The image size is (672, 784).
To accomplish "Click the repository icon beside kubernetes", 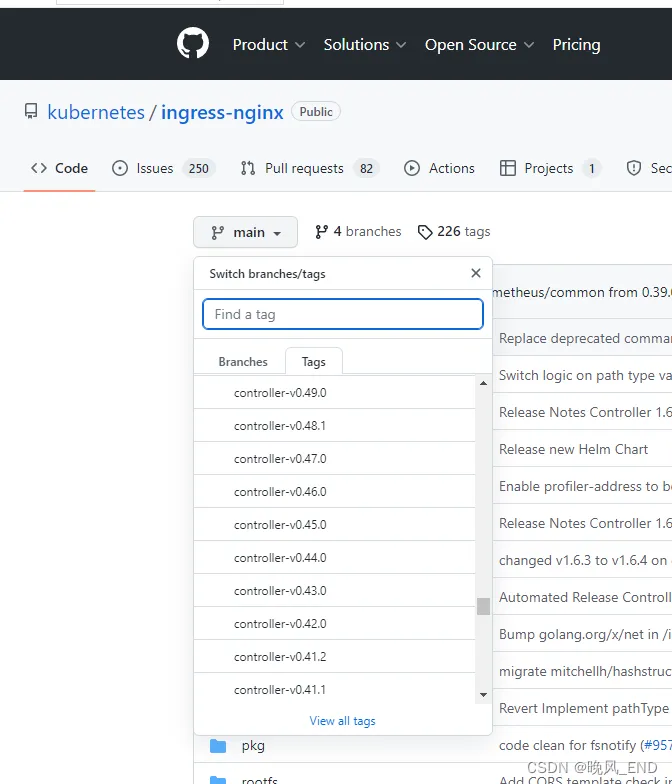I will click(x=31, y=112).
